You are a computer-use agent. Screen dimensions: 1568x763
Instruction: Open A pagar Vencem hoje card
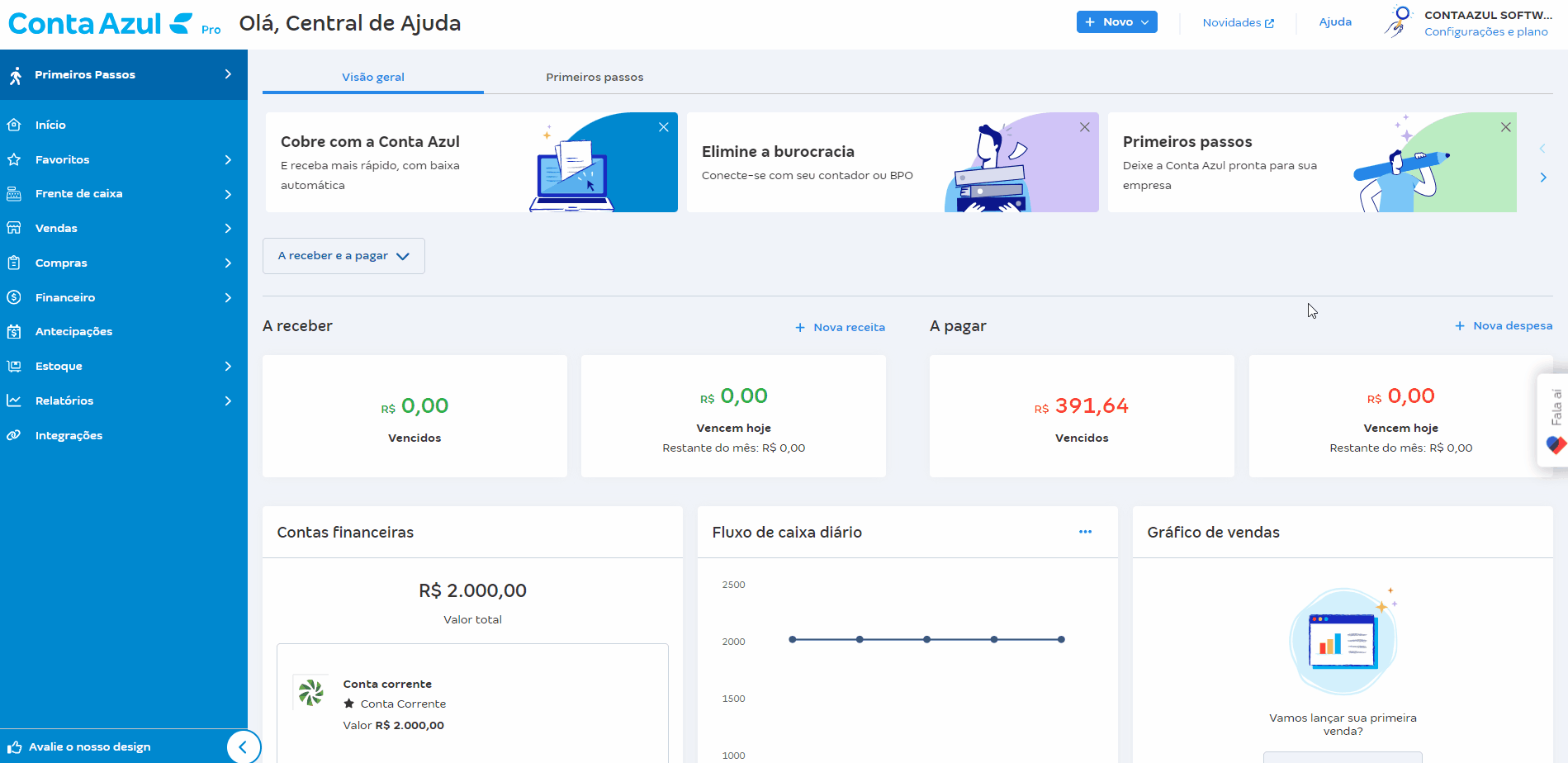1400,416
